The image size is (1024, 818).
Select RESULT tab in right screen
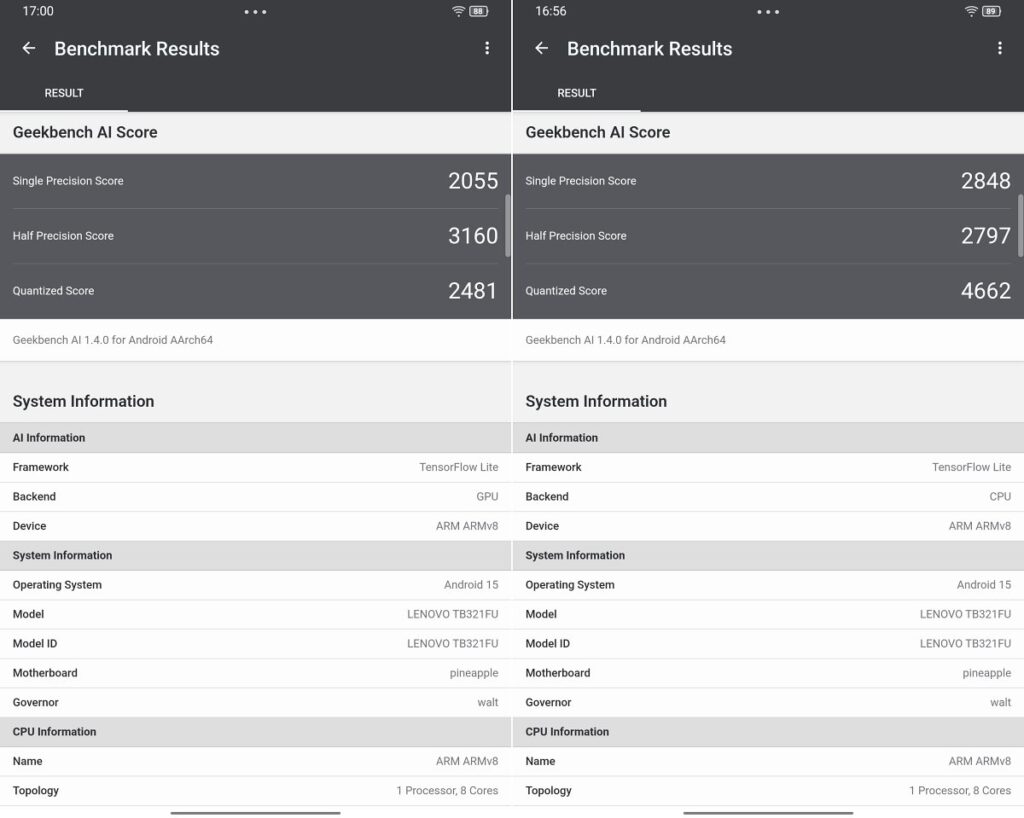pos(577,93)
